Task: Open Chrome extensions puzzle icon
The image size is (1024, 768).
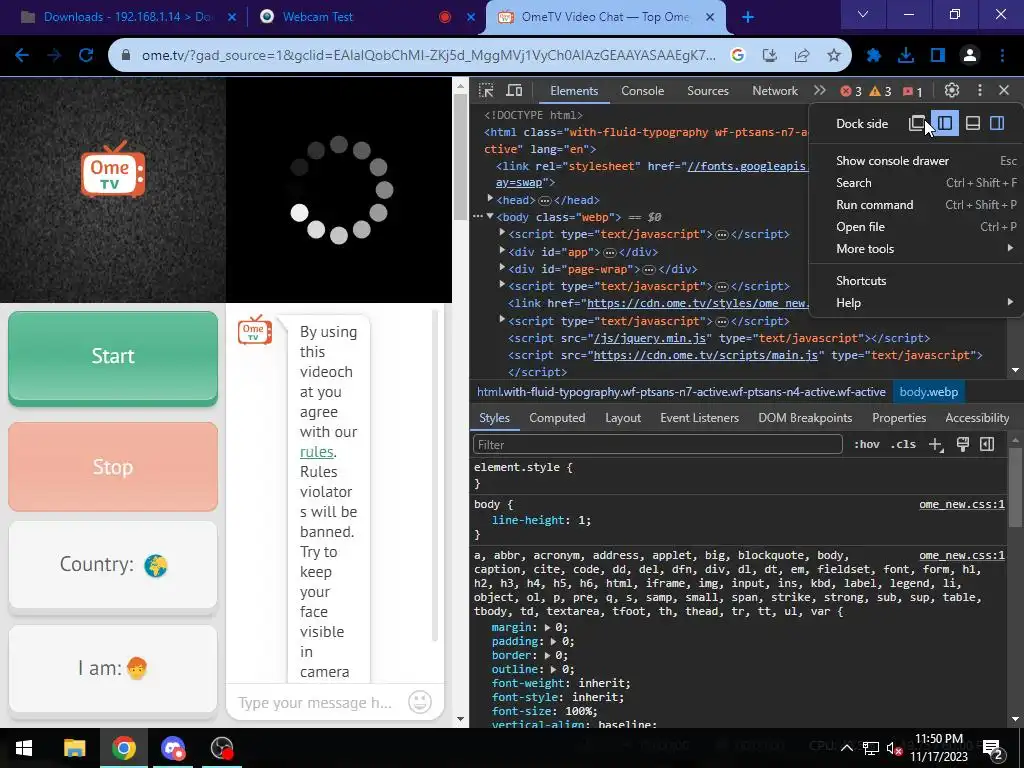Action: [x=874, y=56]
